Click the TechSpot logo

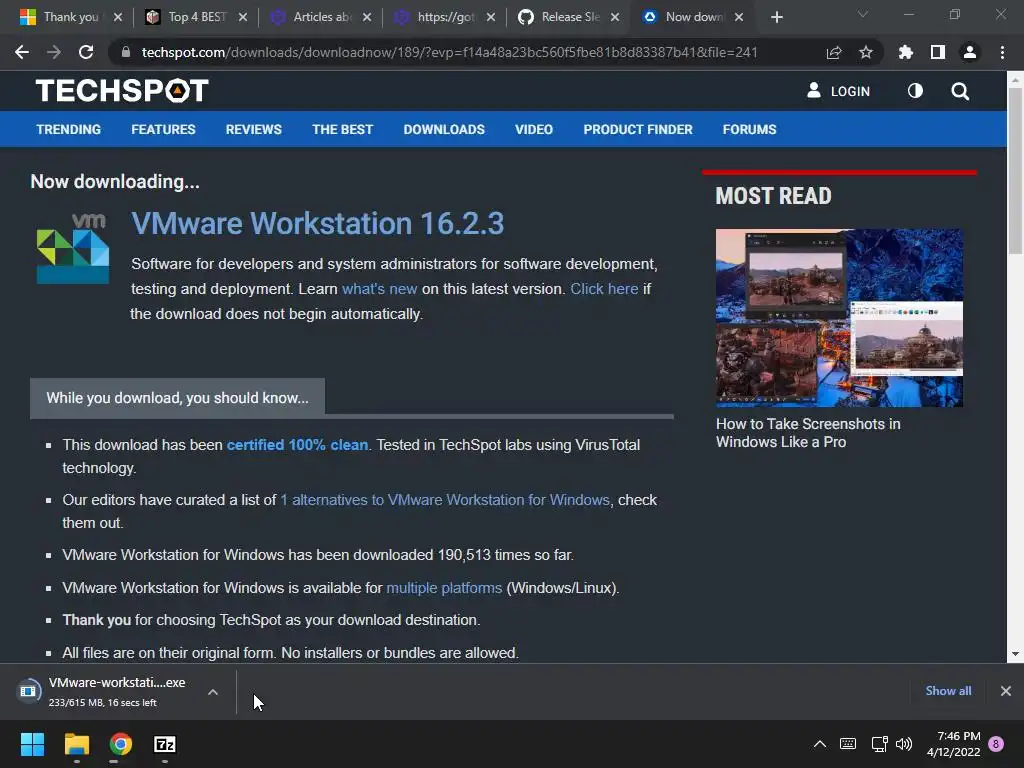pos(122,91)
